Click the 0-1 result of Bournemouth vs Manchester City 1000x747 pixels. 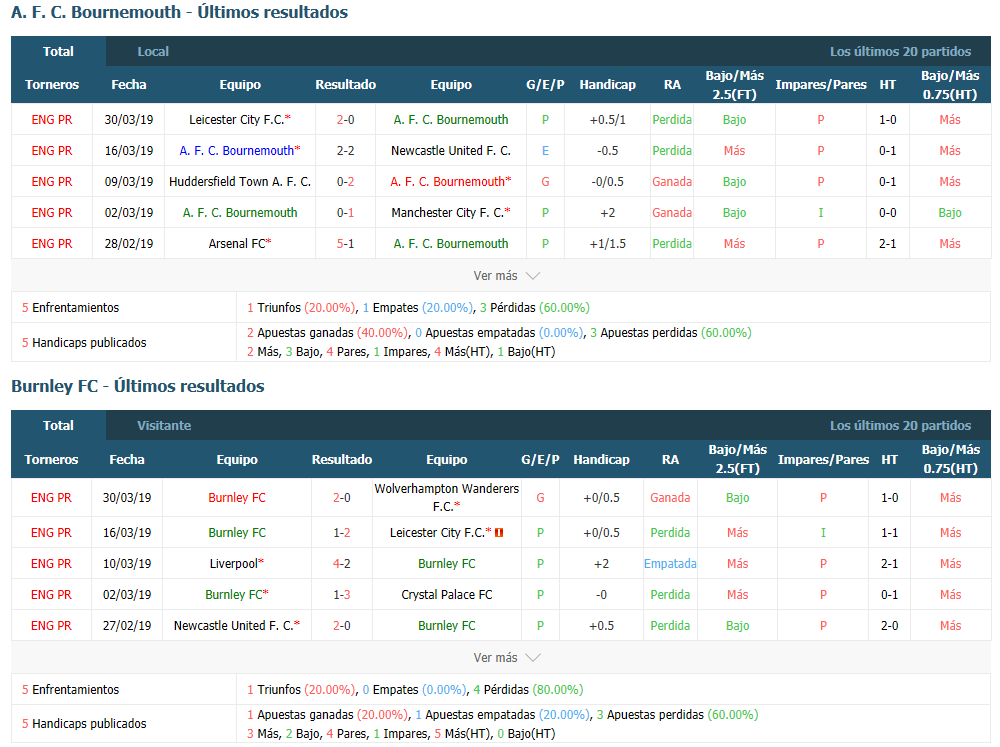(346, 213)
